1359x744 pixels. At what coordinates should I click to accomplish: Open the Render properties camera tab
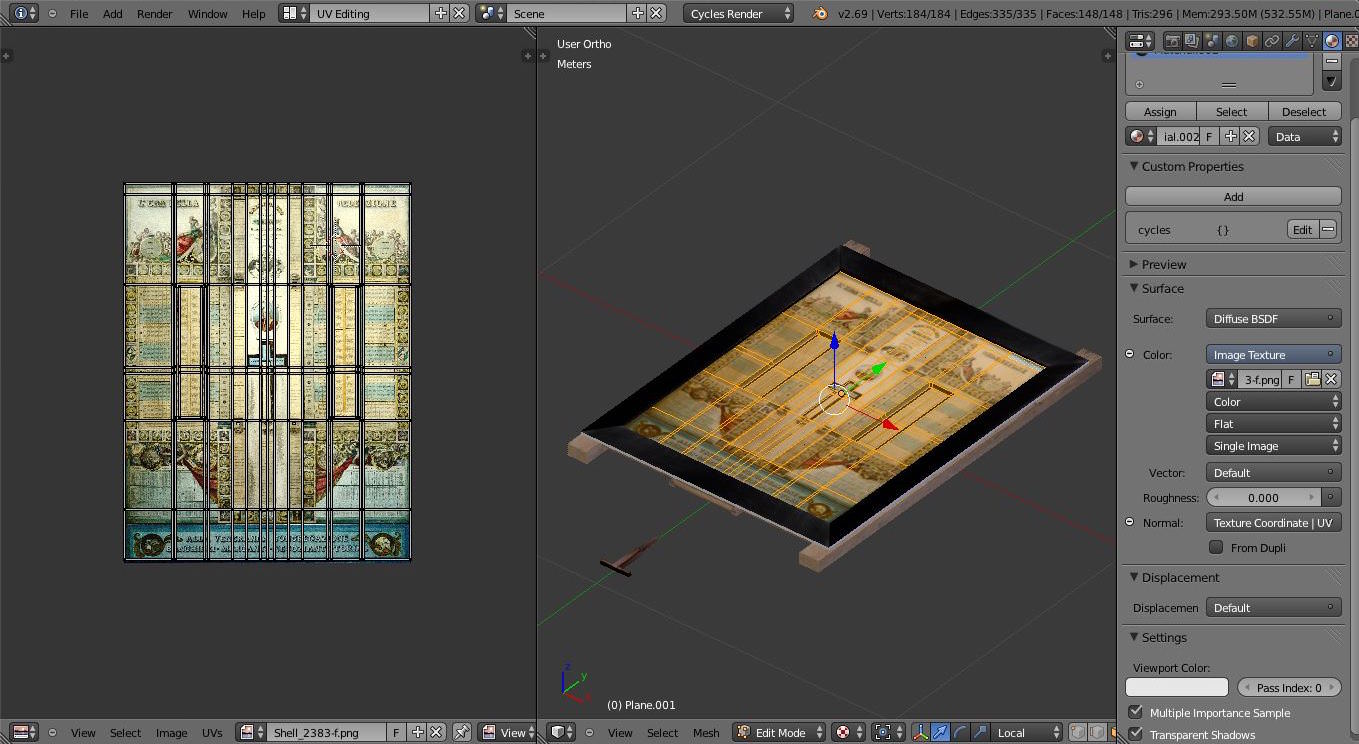(1173, 41)
